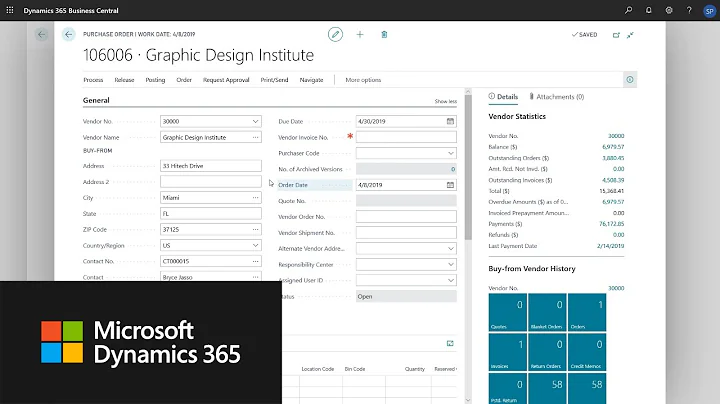Open the app launcher waffle icon

[x=10, y=10]
